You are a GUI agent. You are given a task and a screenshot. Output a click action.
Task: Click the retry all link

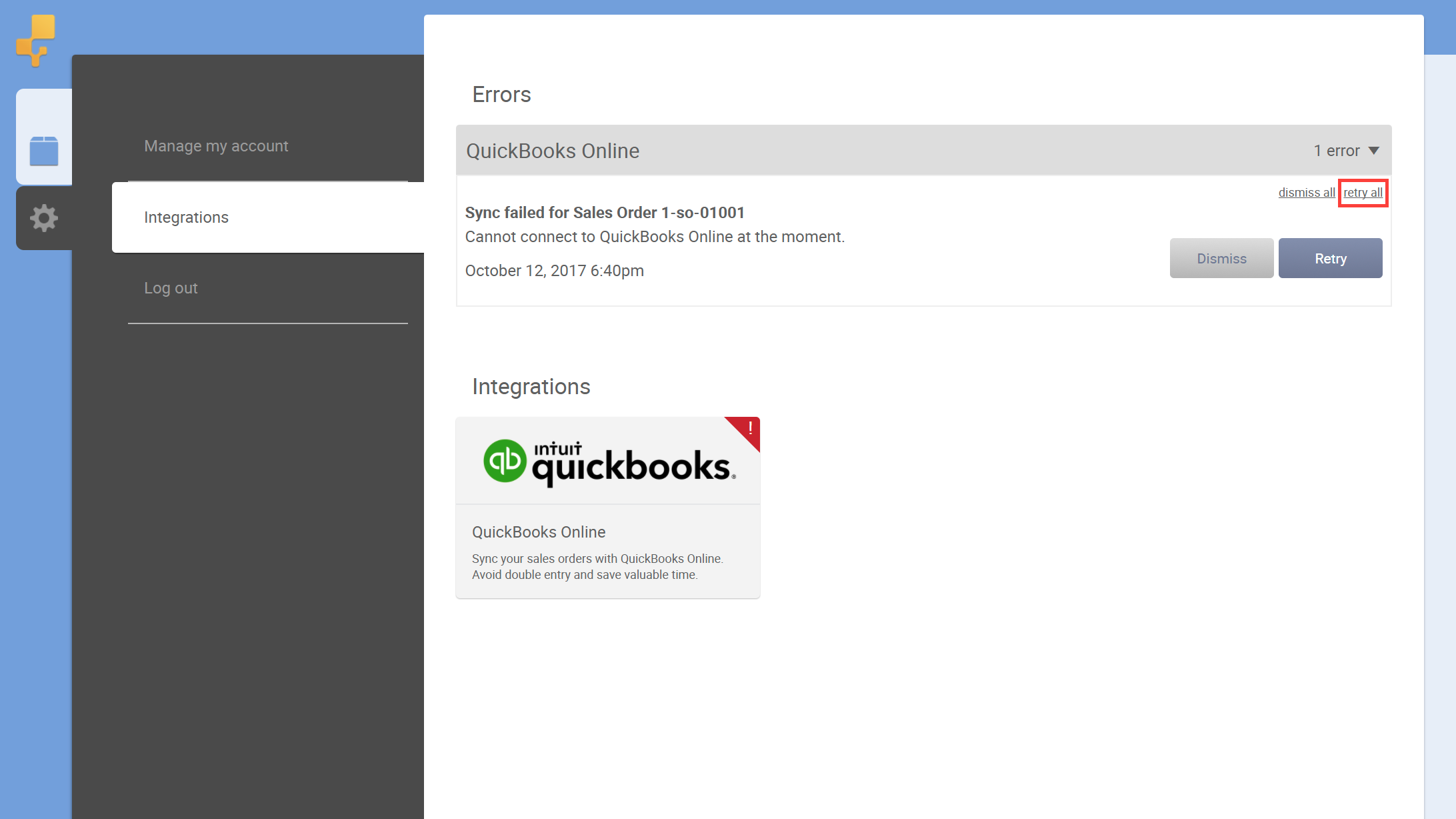(x=1363, y=193)
